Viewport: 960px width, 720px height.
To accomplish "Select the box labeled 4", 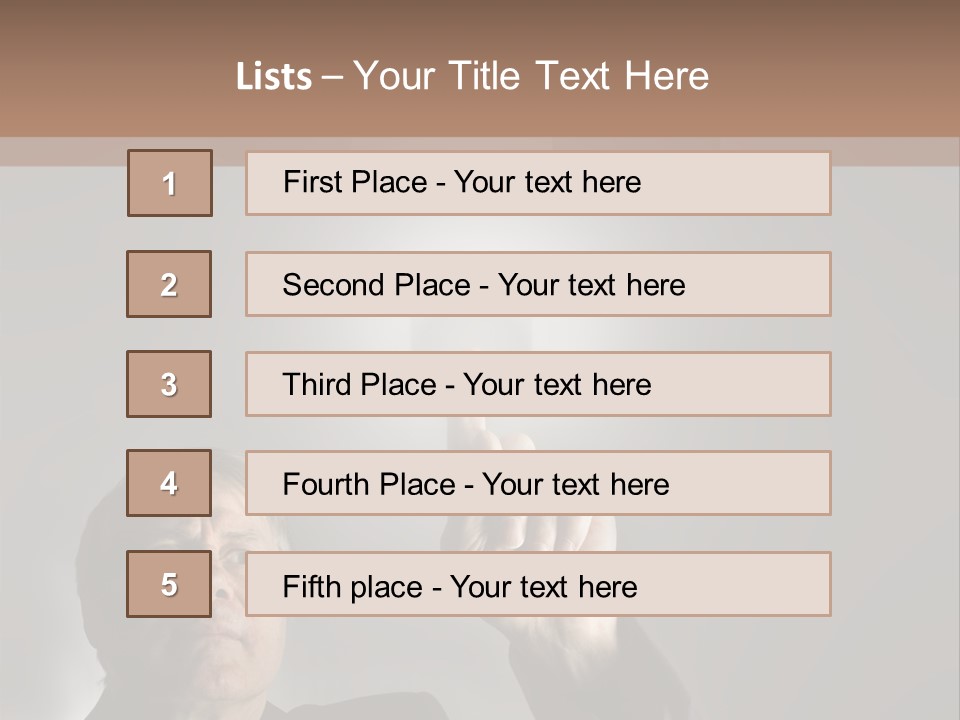I will (x=169, y=483).
